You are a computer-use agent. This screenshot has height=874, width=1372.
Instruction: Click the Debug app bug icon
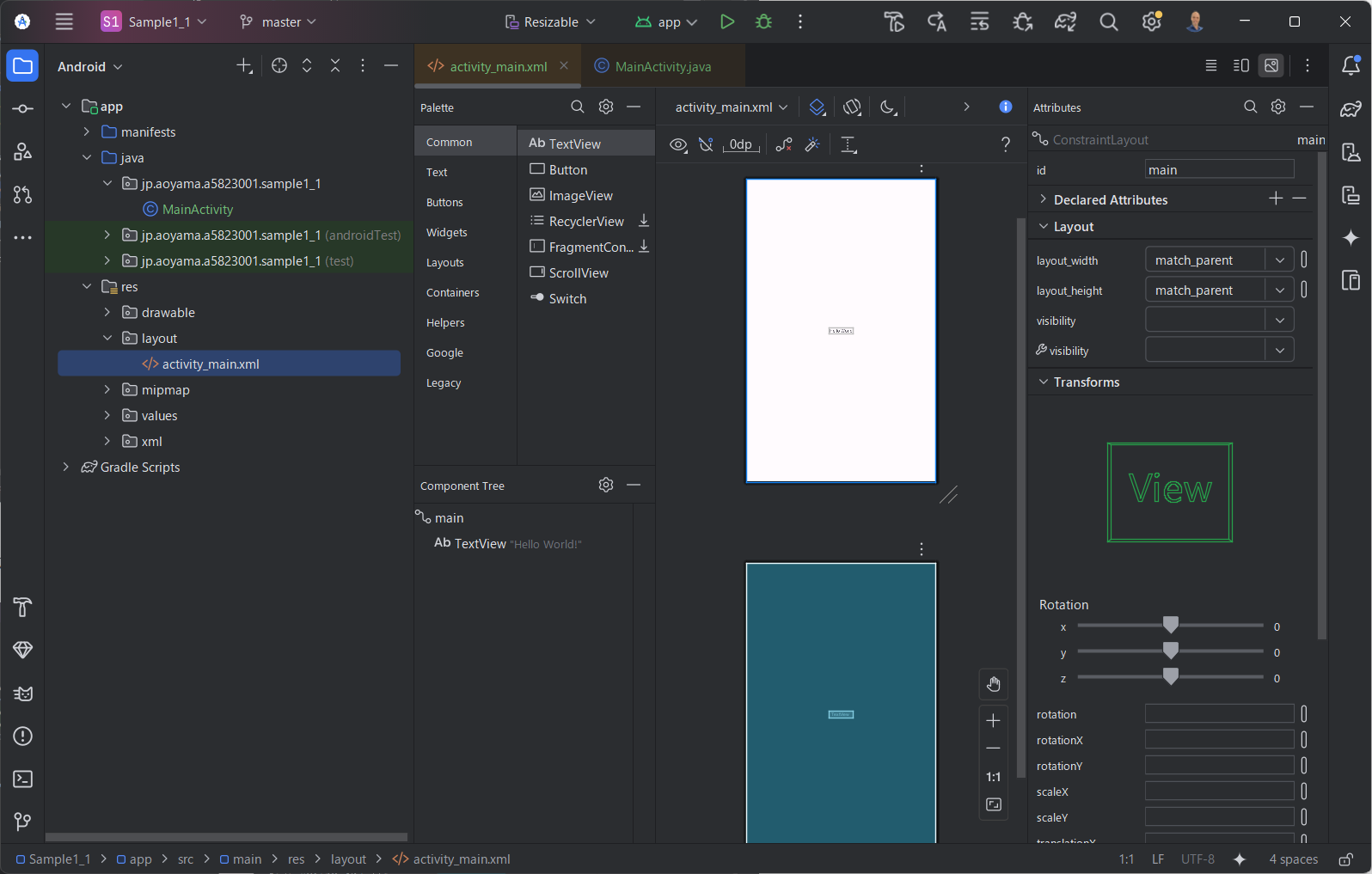(x=763, y=21)
